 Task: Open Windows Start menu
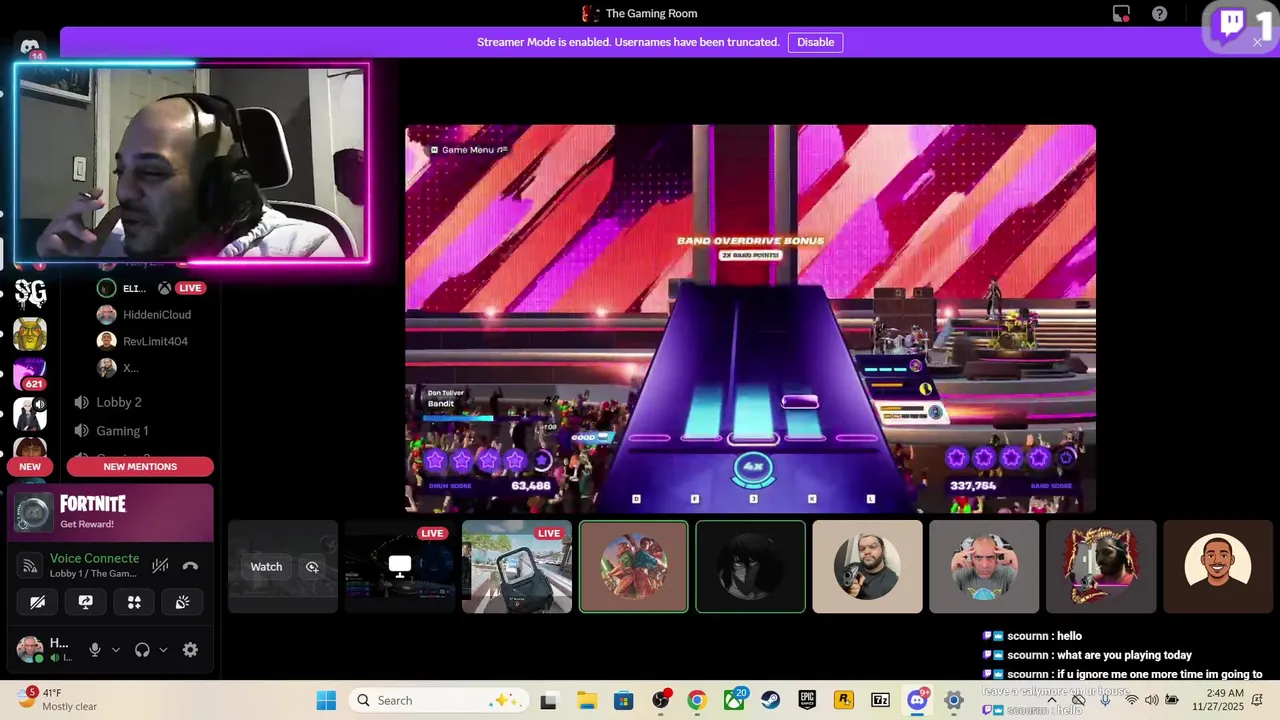(x=326, y=700)
